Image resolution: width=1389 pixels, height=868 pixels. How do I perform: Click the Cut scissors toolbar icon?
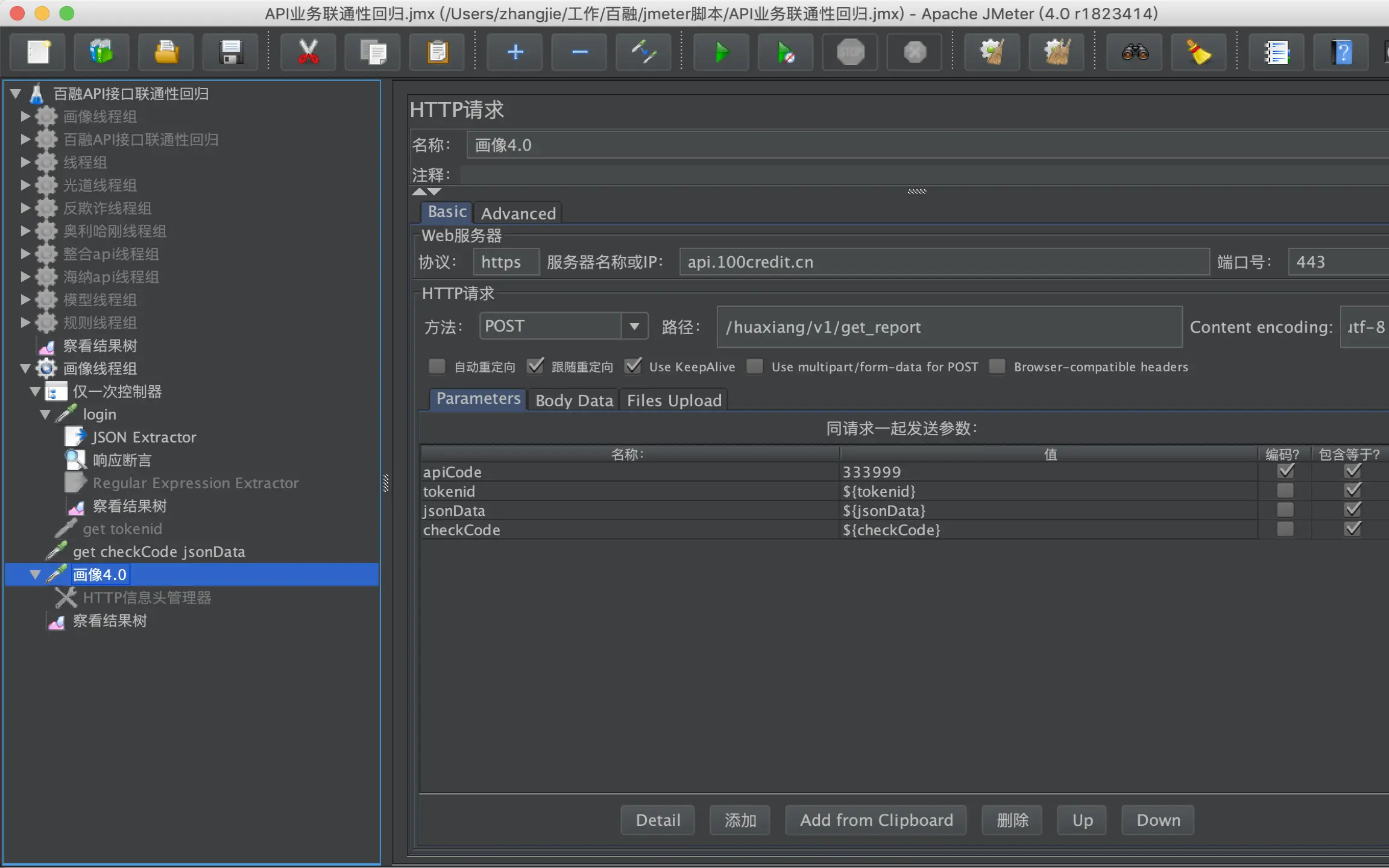[308, 52]
